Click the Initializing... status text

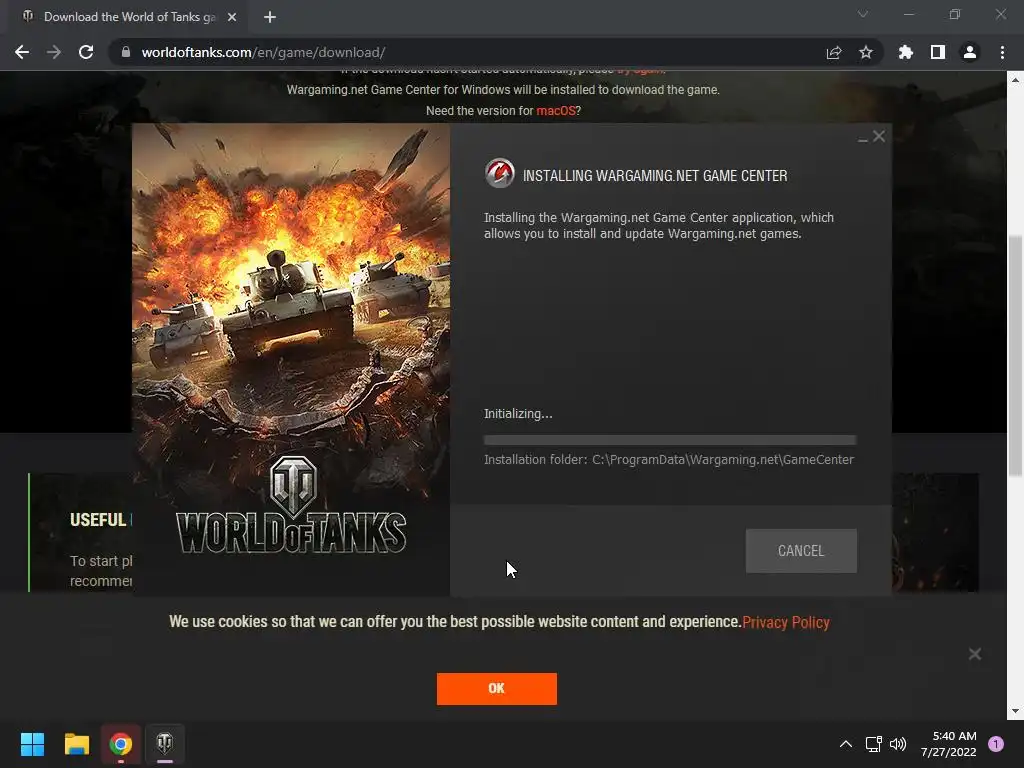(x=518, y=413)
